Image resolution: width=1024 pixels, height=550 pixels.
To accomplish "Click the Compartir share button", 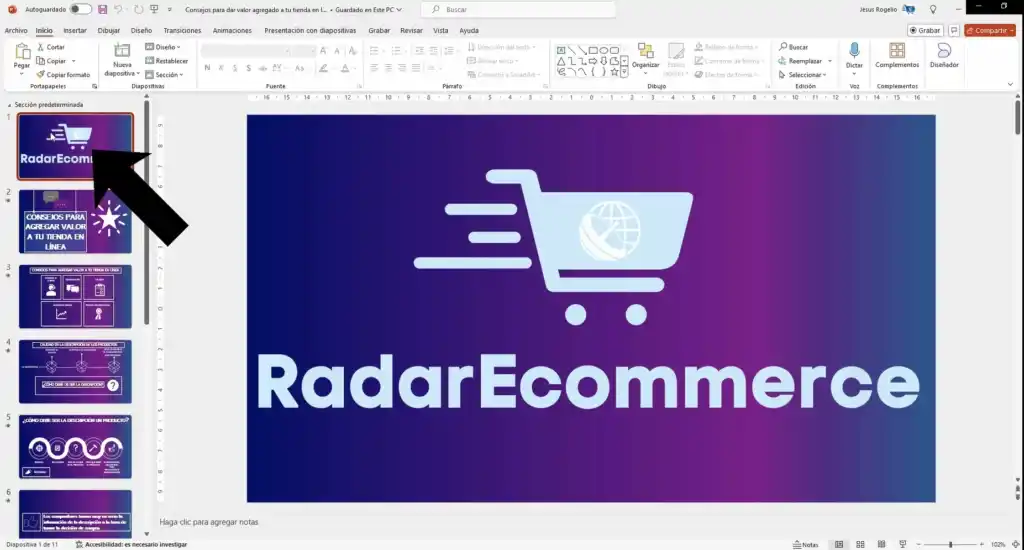I will pos(990,31).
